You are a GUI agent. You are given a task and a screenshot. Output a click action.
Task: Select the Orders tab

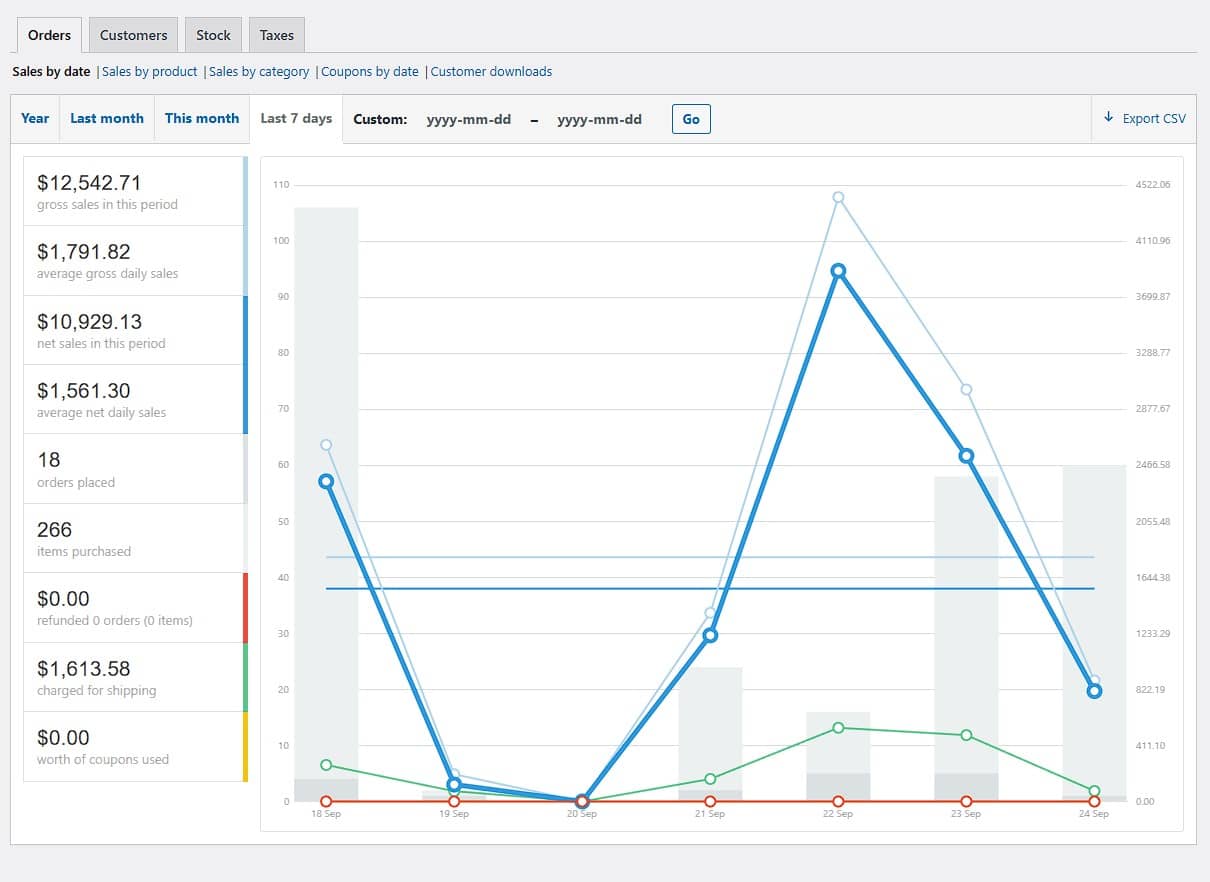49,35
